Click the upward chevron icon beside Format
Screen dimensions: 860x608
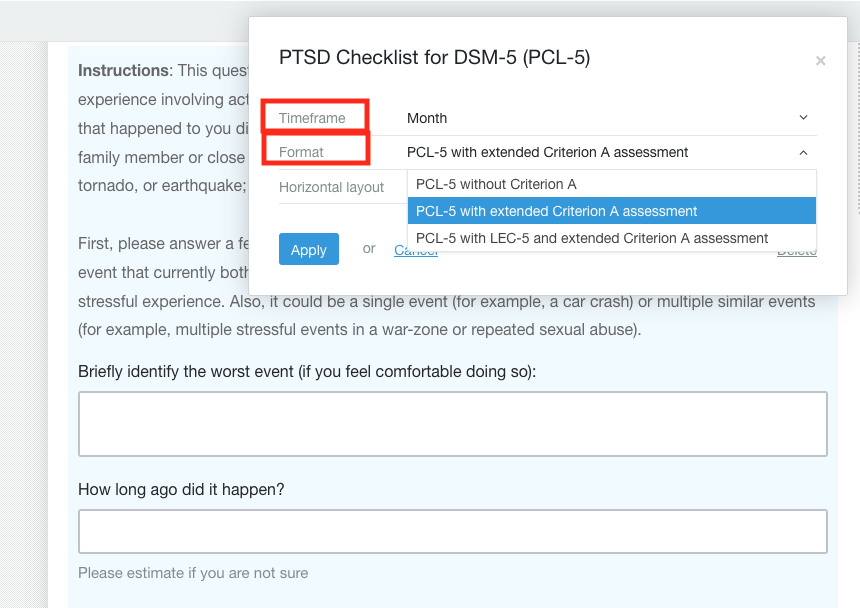click(x=803, y=152)
